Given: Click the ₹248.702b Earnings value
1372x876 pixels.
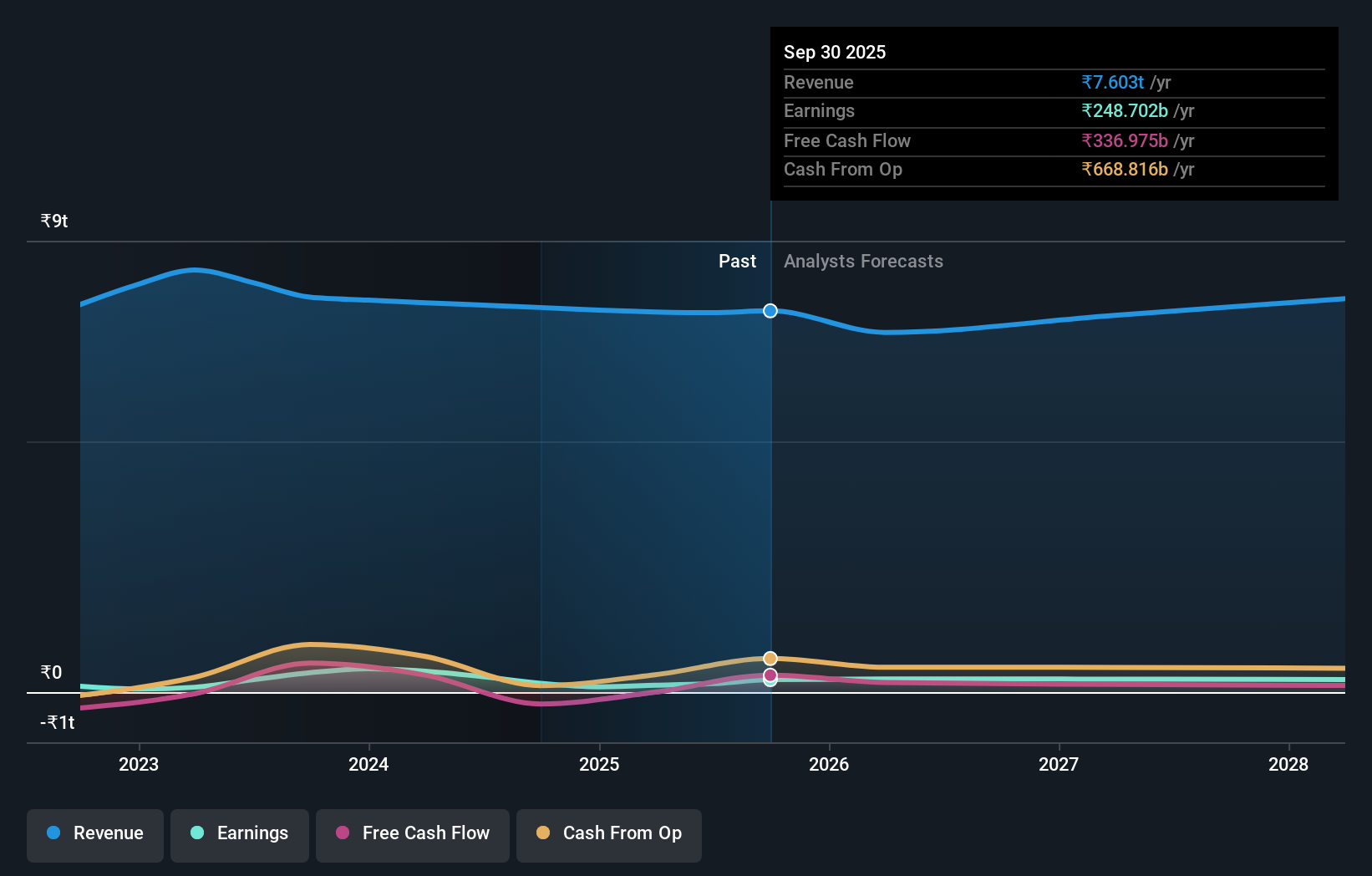Looking at the screenshot, I should pos(1126,111).
